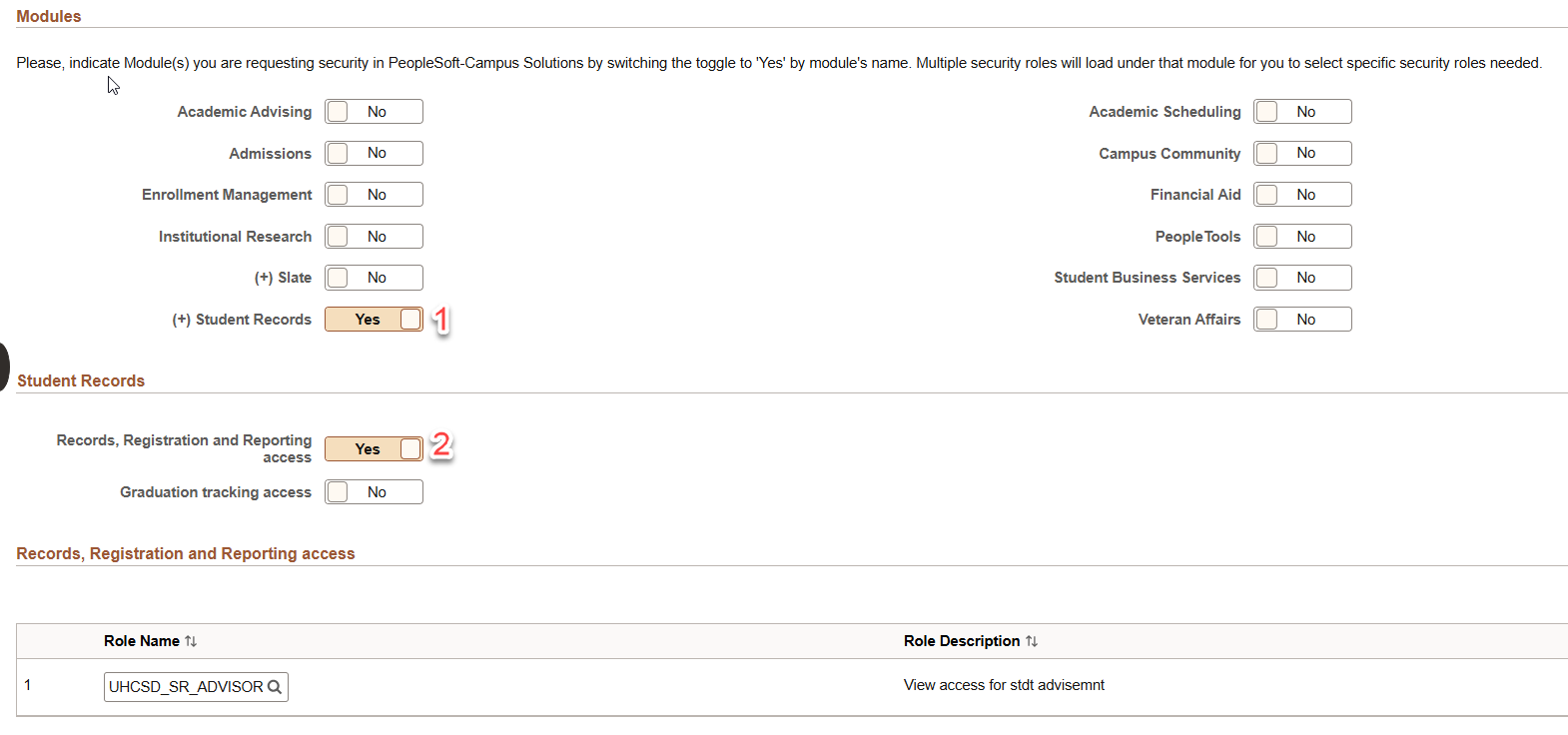Turn on the PeopleTools module toggle
1568x735 pixels.
tap(1302, 237)
